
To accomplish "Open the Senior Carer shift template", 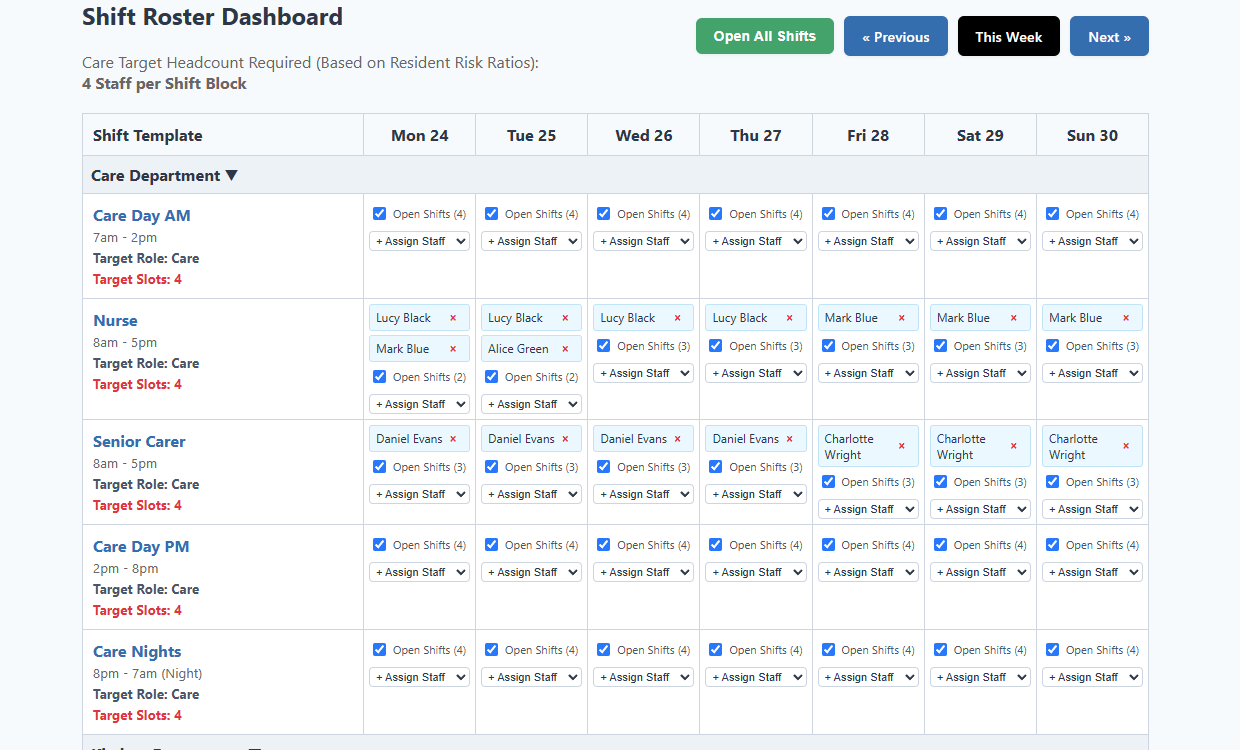I will pos(139,441).
